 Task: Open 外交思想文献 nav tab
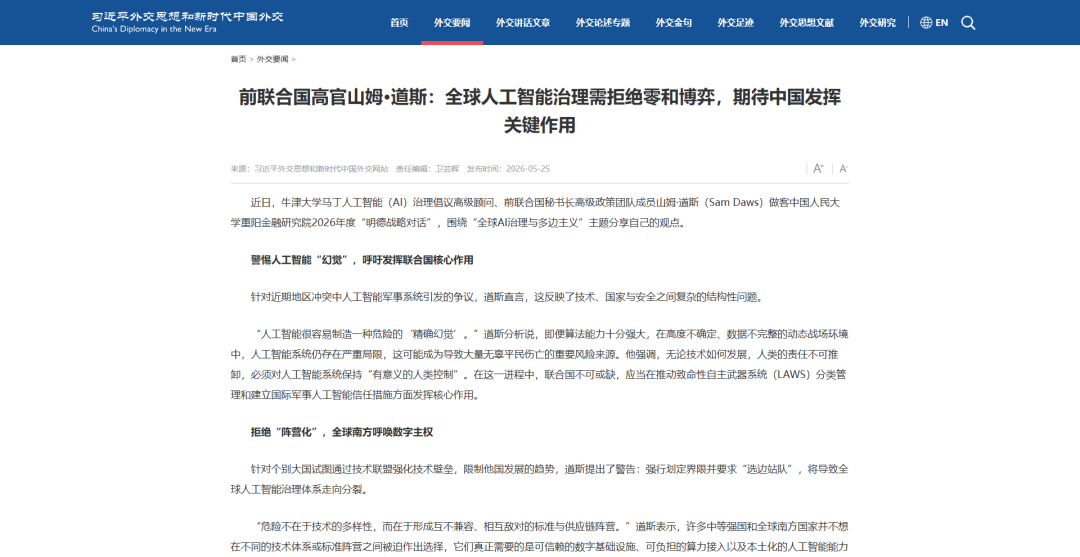[x=807, y=23]
